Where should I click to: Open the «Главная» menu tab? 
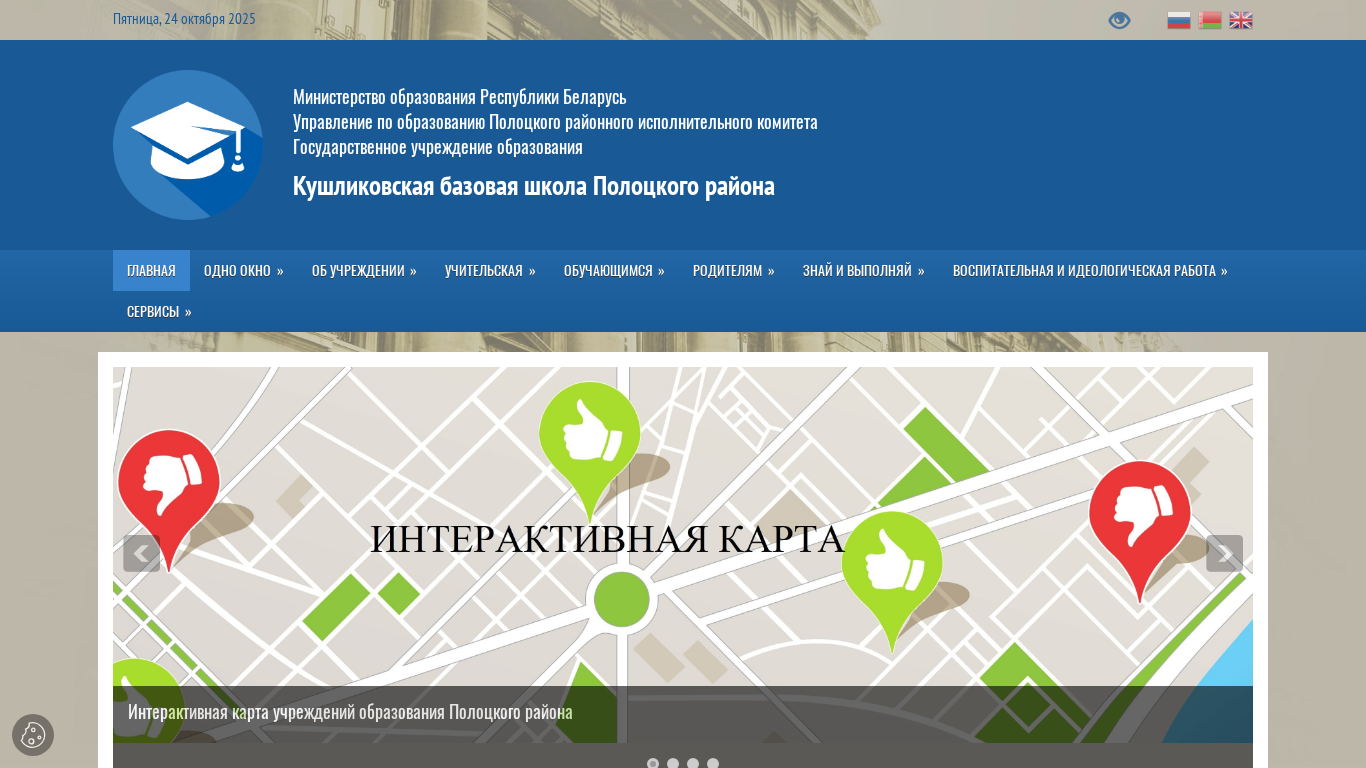151,270
